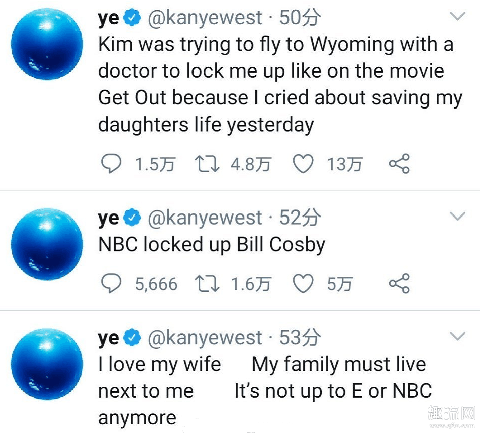Click the 'NBC locked up Bill Cosby' text

pyautogui.click(x=212, y=245)
